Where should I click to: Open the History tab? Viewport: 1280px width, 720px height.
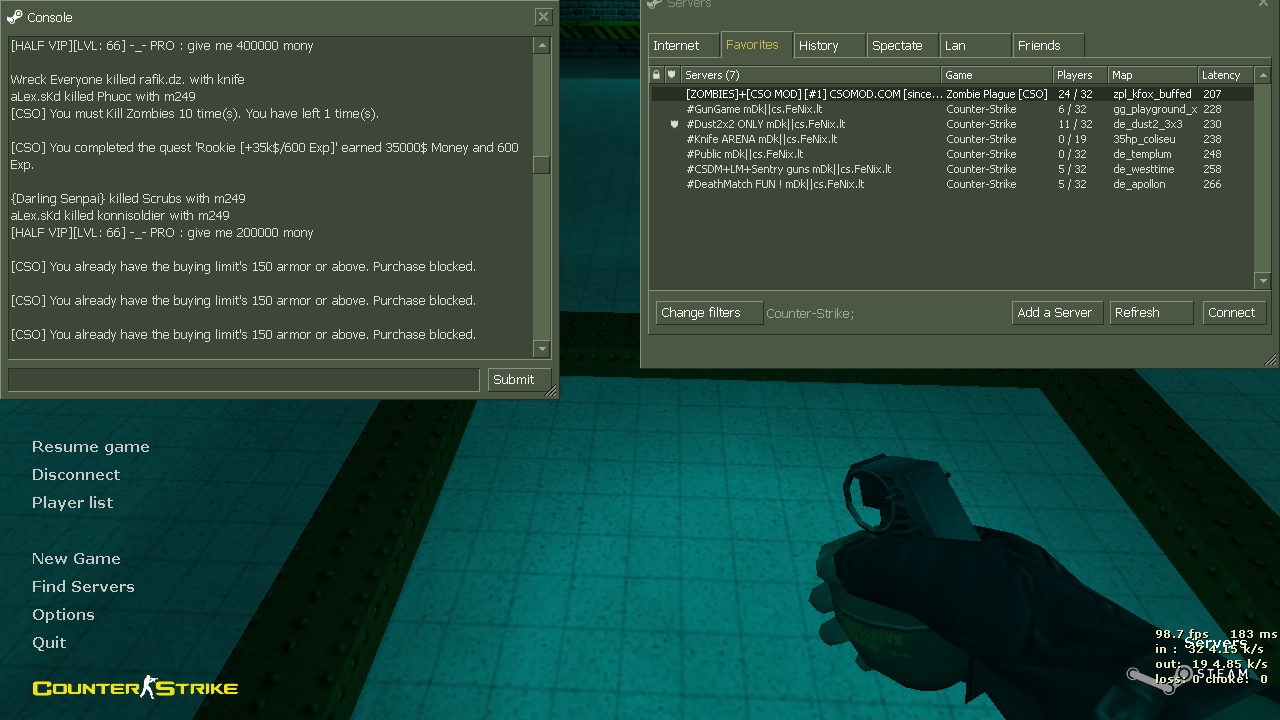(819, 46)
